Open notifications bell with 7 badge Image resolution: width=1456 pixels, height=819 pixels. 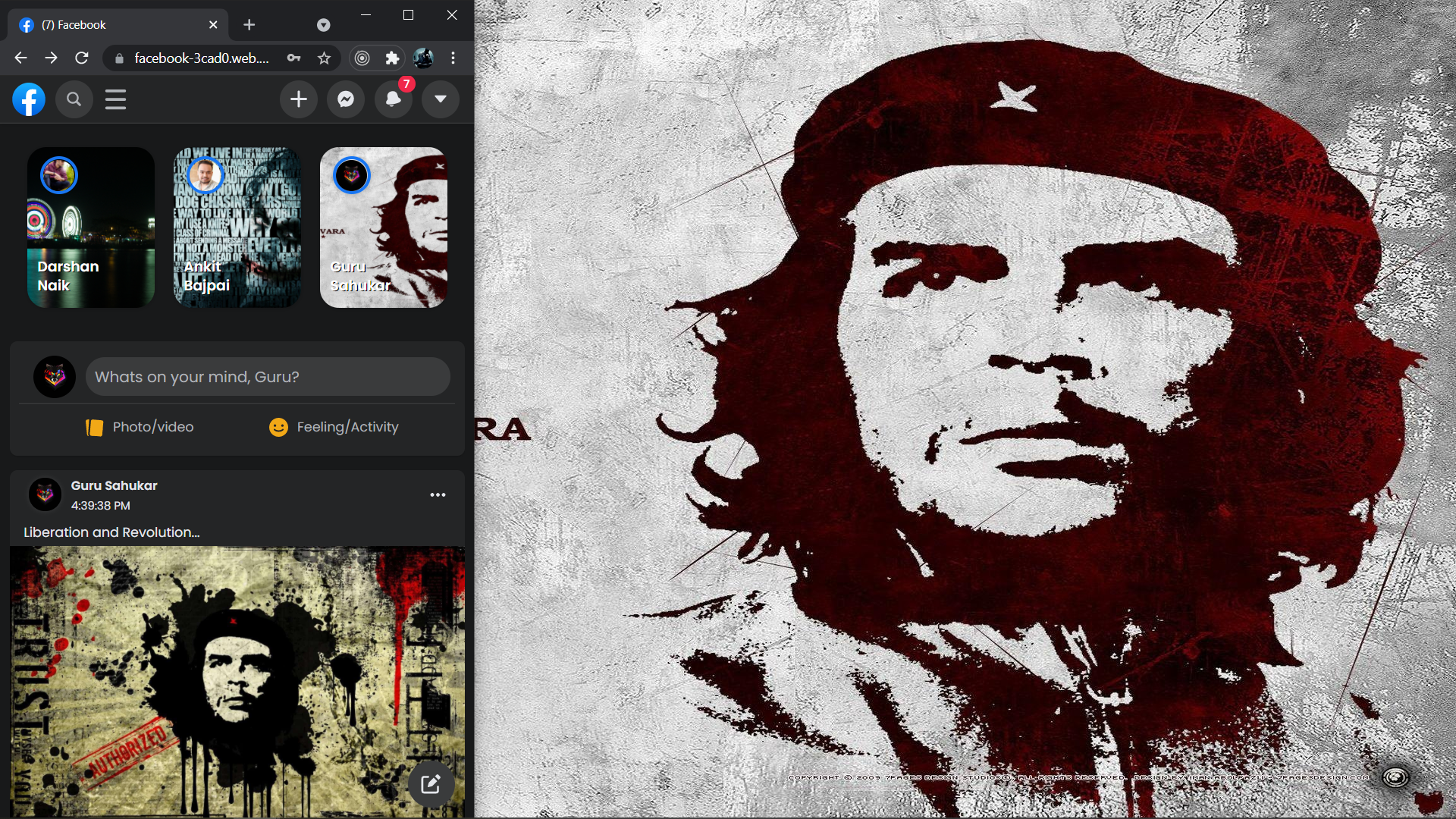point(393,99)
